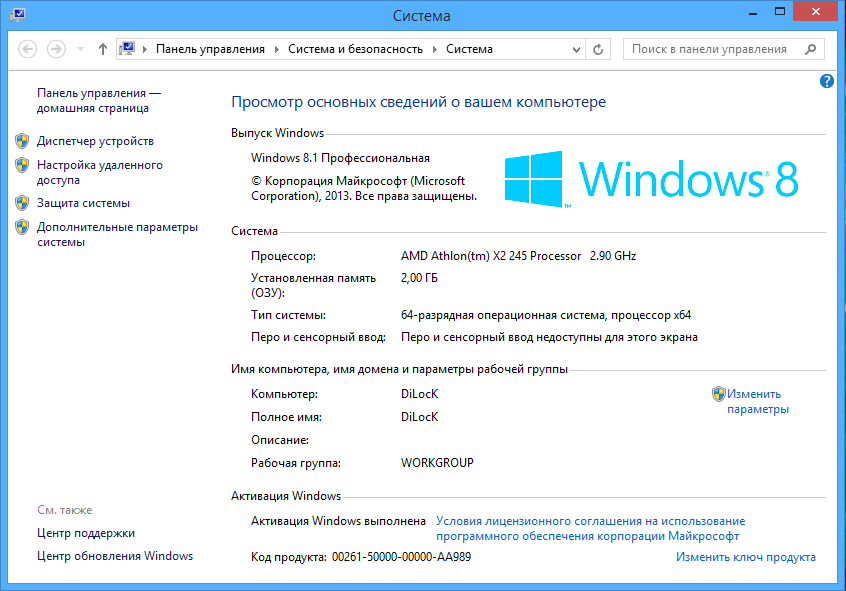Maximize the Система window
This screenshot has height=591, width=846.
coord(780,12)
